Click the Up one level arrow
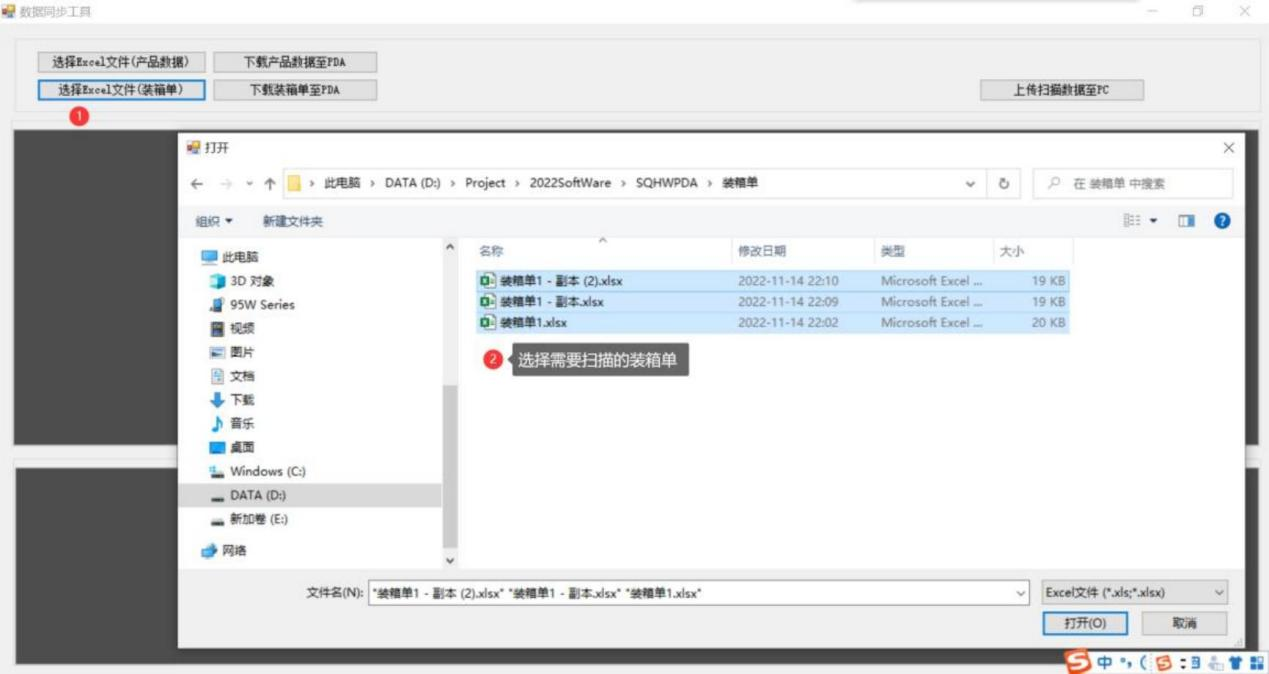 tap(270, 184)
